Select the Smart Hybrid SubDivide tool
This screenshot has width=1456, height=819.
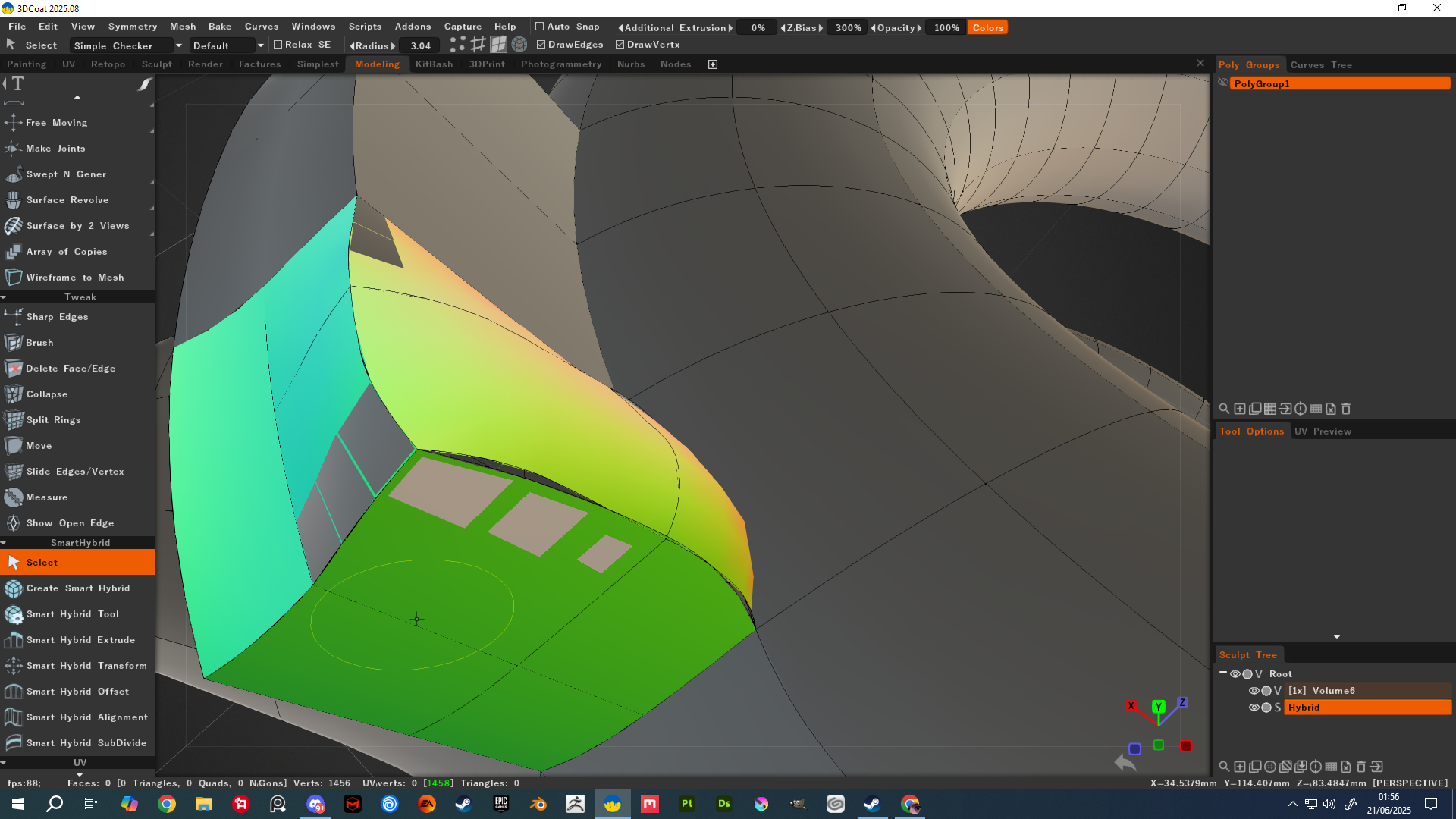tap(86, 743)
